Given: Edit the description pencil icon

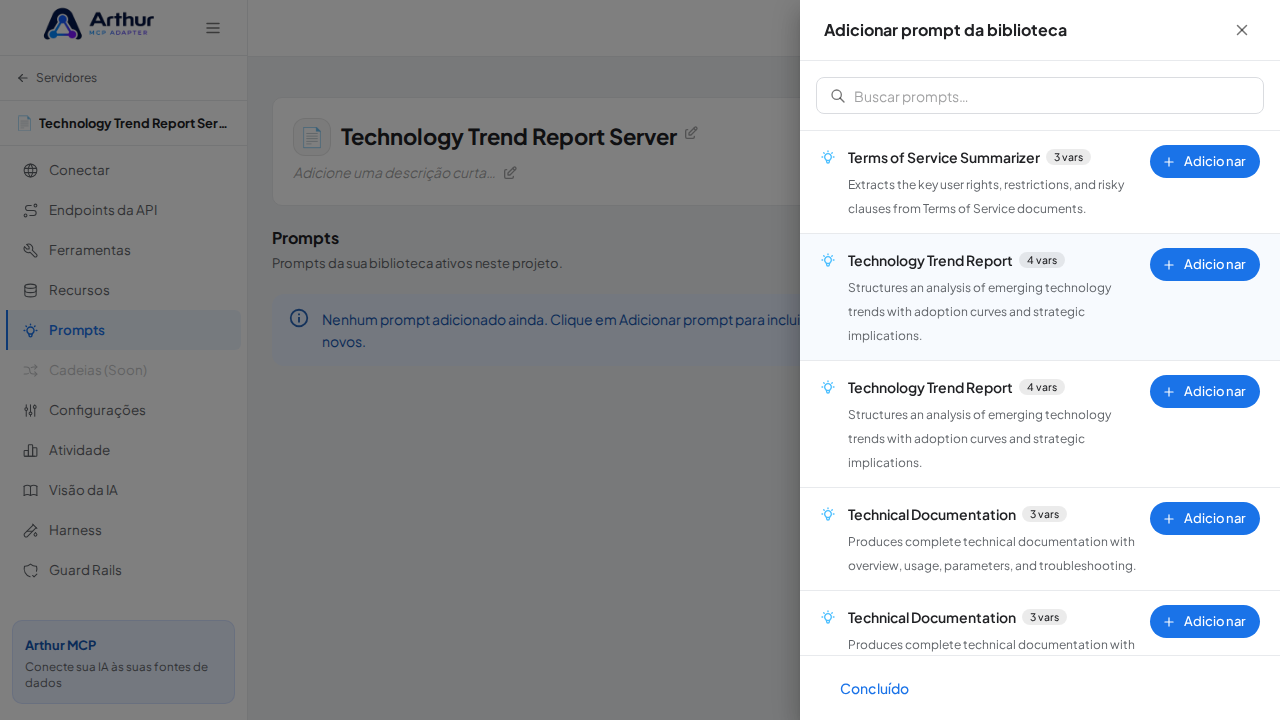Looking at the screenshot, I should coord(510,172).
